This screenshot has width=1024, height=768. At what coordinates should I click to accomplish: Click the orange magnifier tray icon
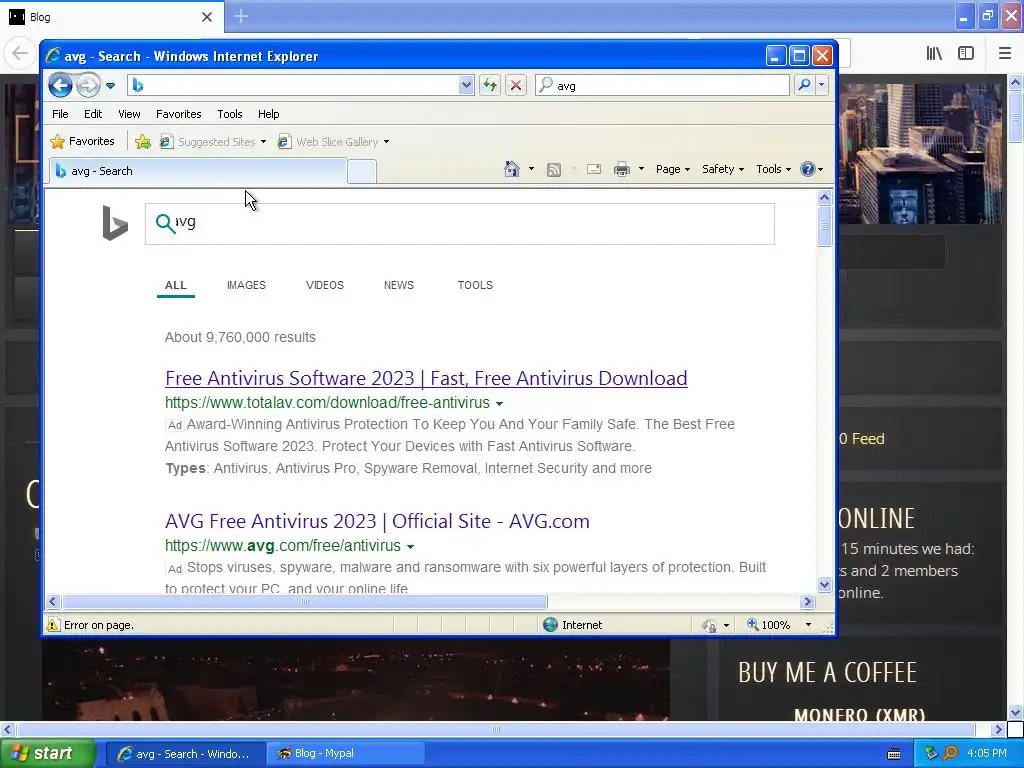click(951, 753)
